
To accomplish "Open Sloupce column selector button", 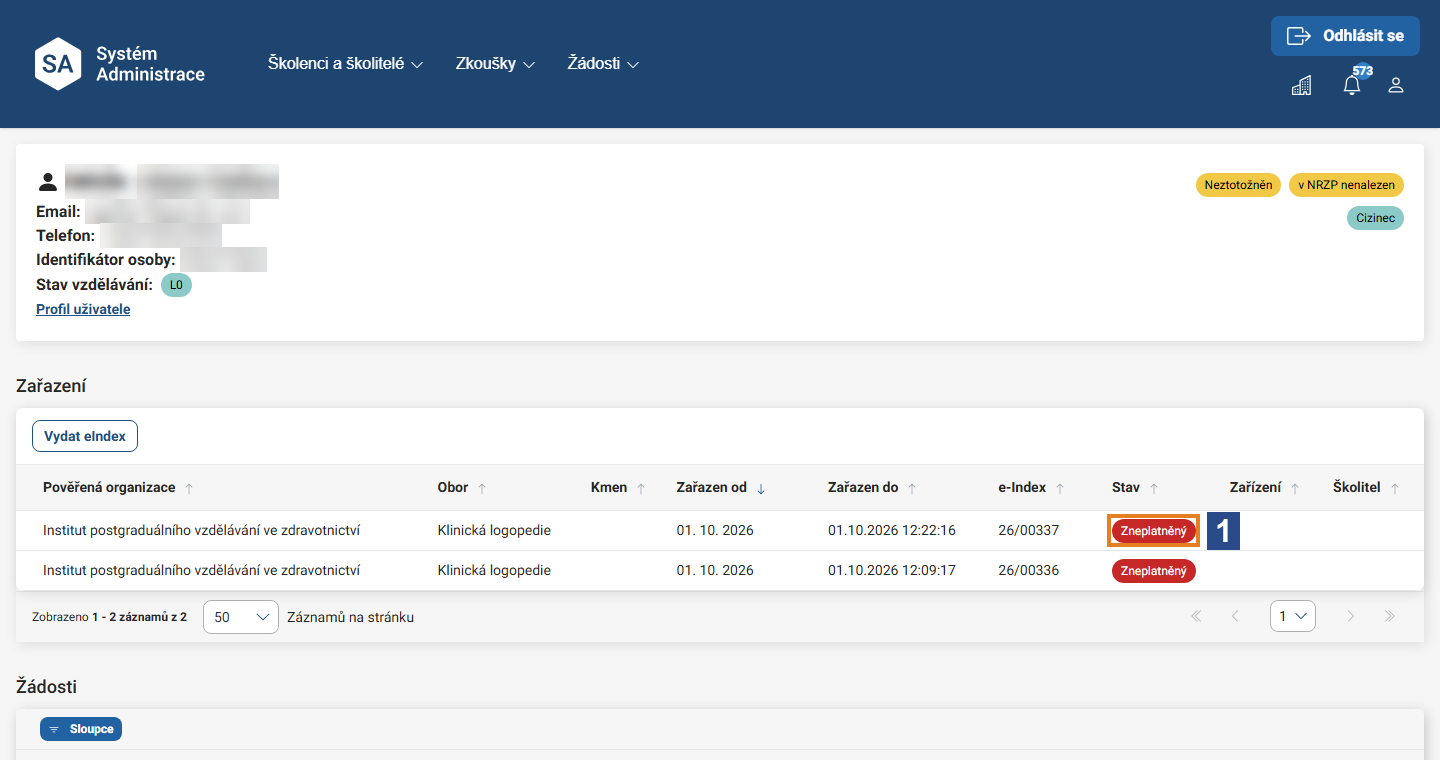I will 81,729.
